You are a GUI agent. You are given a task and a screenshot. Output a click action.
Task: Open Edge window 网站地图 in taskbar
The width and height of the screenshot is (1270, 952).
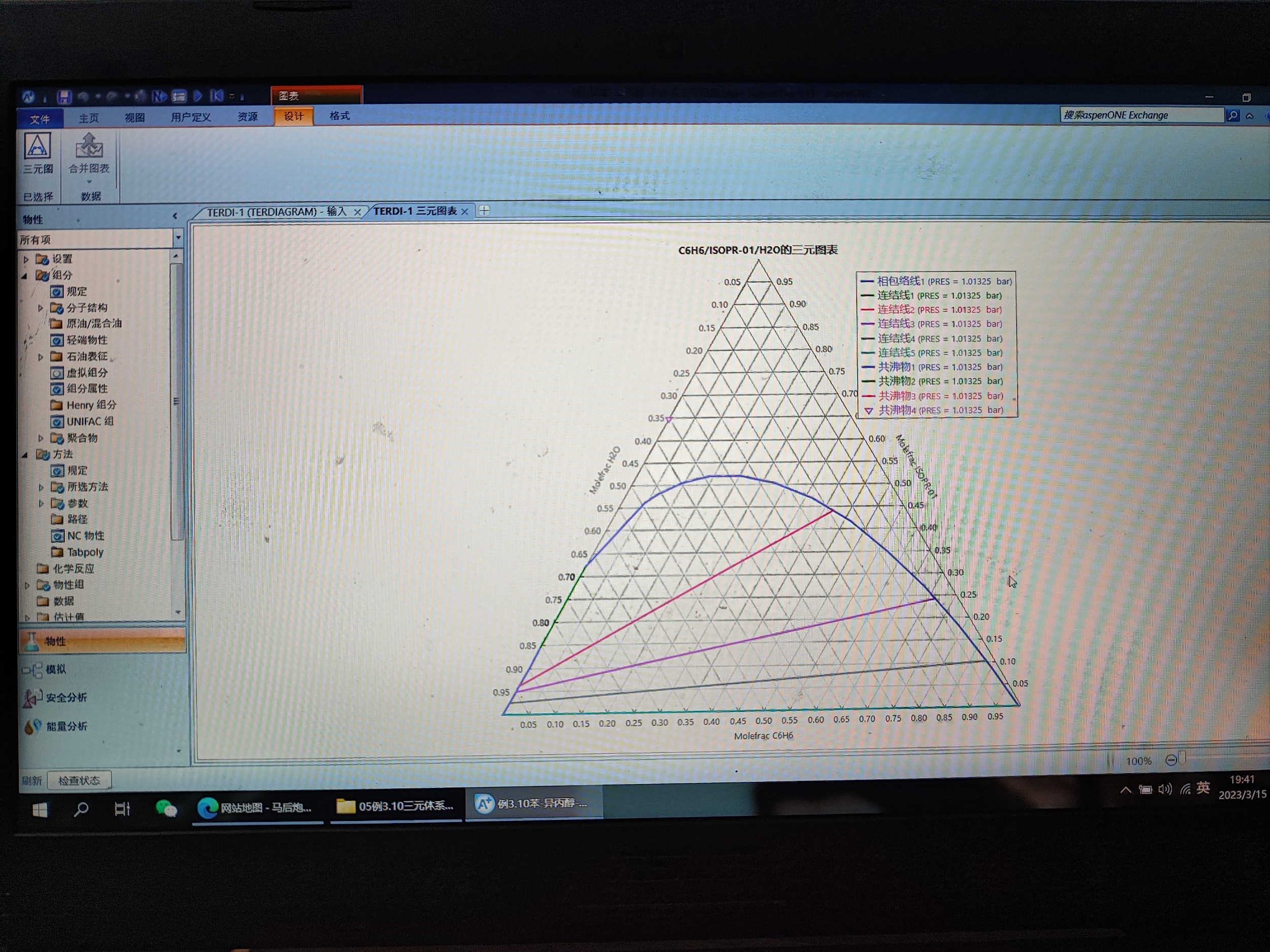[x=257, y=807]
